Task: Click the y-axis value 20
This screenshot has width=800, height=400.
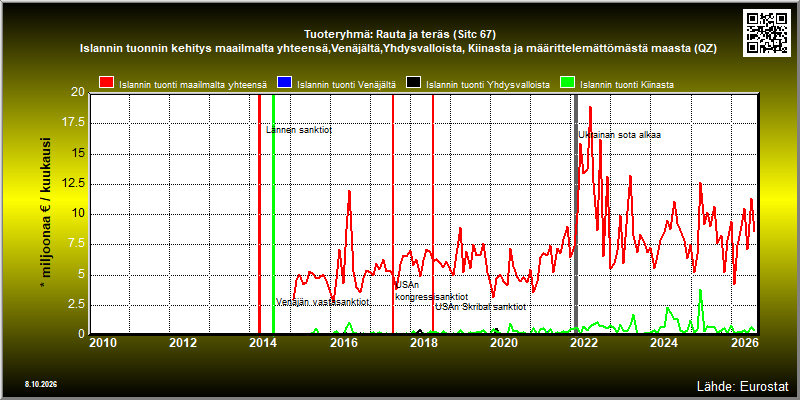Action: [x=78, y=92]
